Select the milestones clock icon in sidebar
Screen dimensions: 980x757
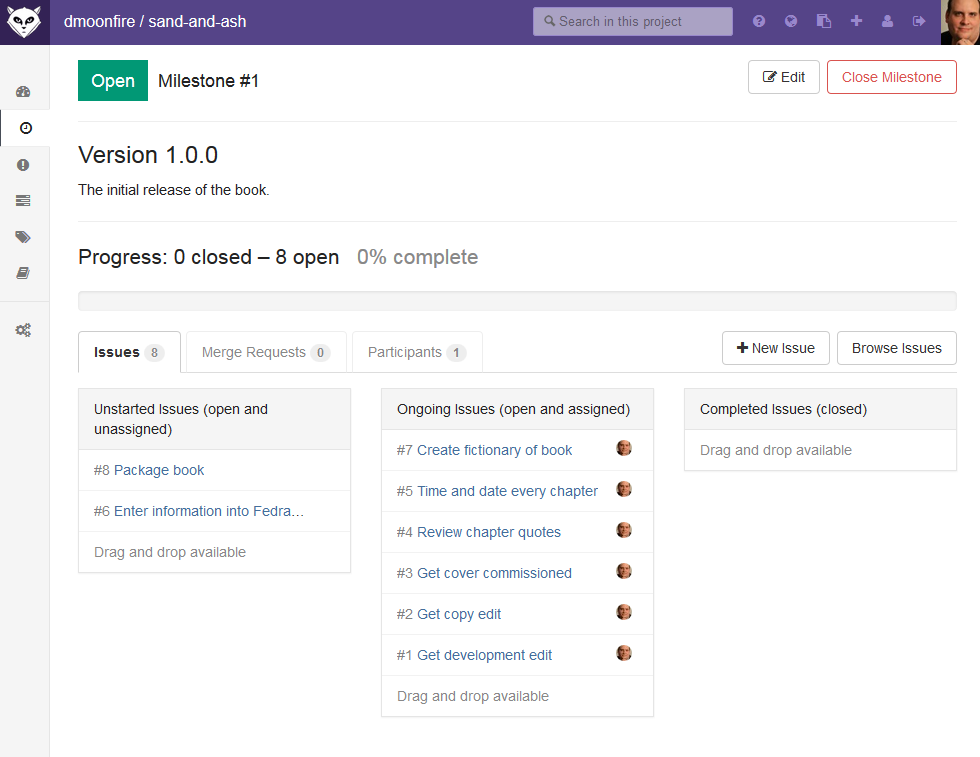(x=26, y=128)
